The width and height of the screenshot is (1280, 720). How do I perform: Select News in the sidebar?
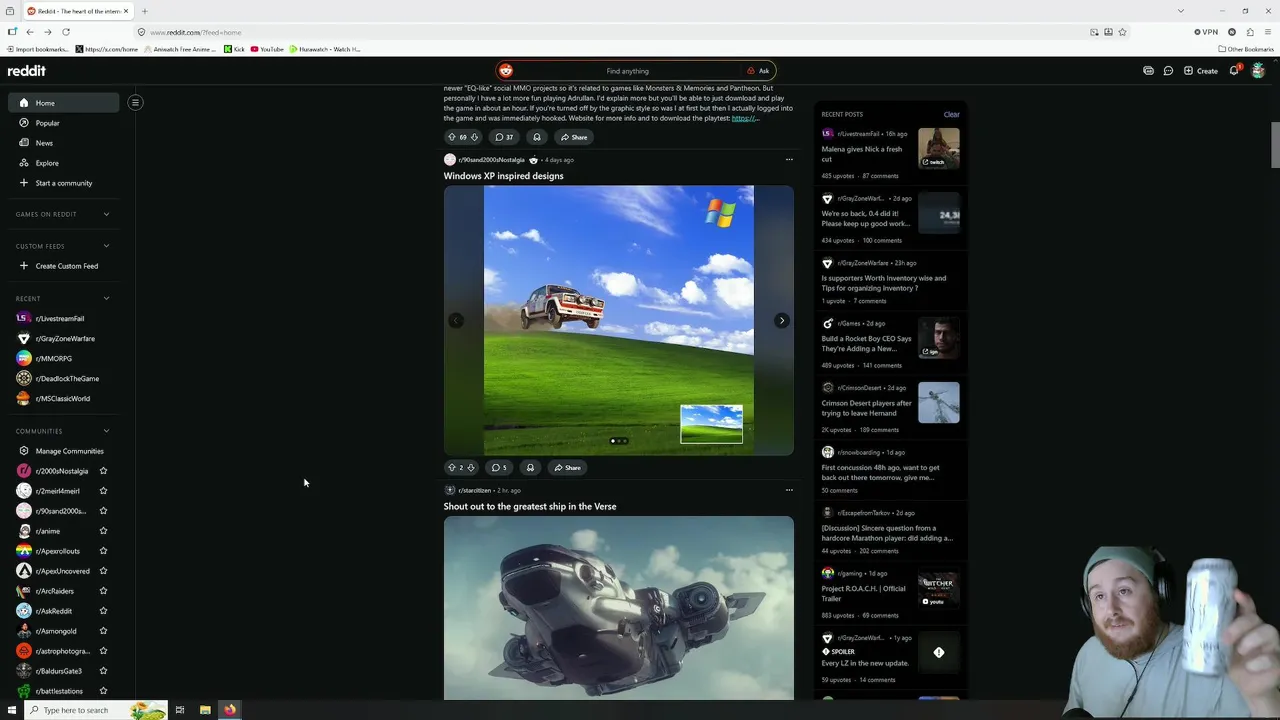tap(63, 143)
